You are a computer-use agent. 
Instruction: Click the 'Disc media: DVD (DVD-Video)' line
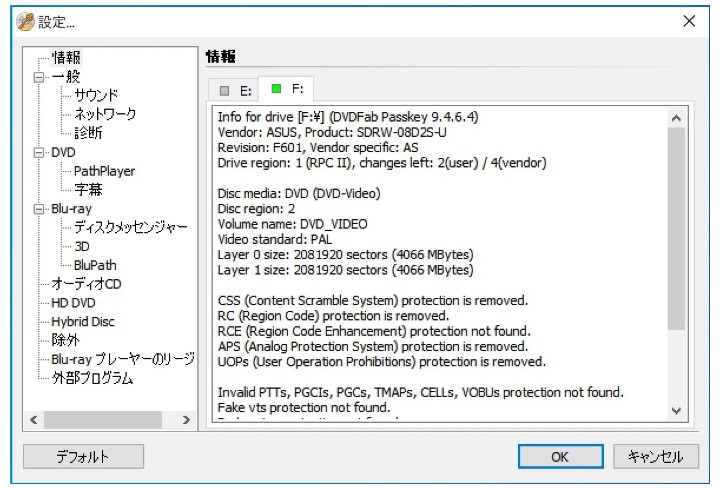coord(299,194)
